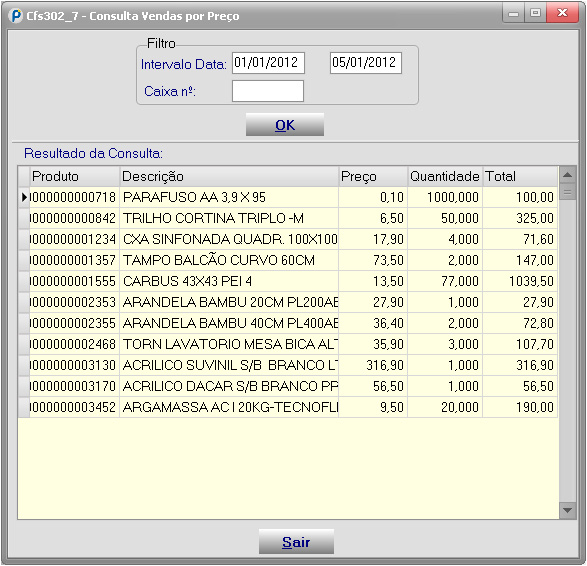Click the OK button
The image size is (587, 566).
[x=285, y=125]
